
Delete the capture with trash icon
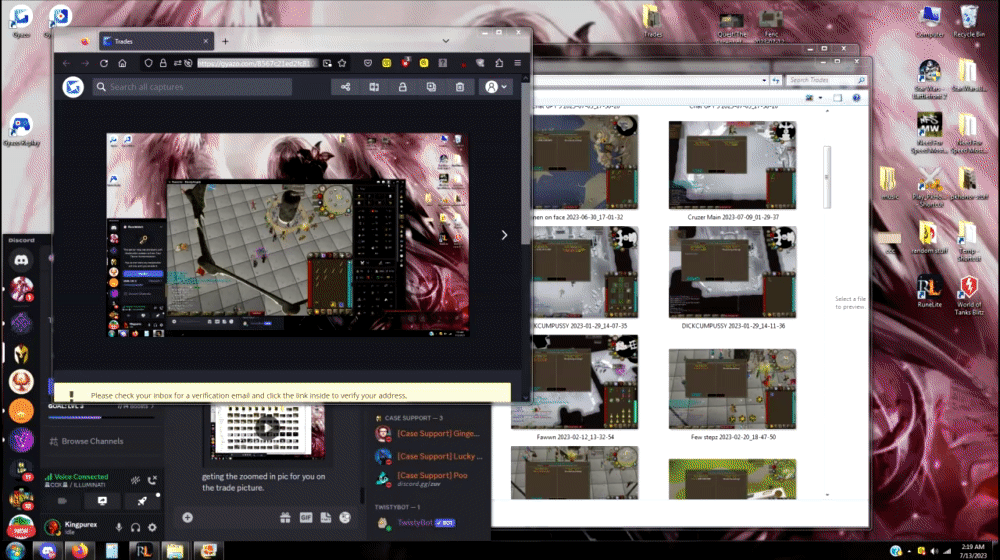[x=460, y=87]
